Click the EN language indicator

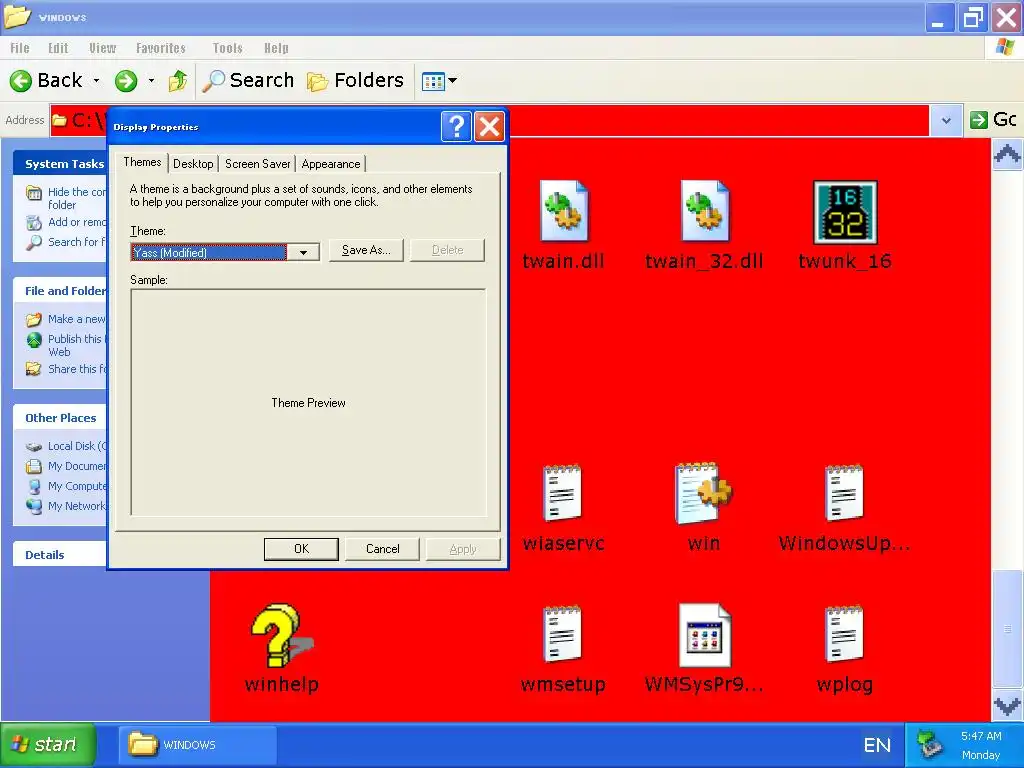click(877, 745)
